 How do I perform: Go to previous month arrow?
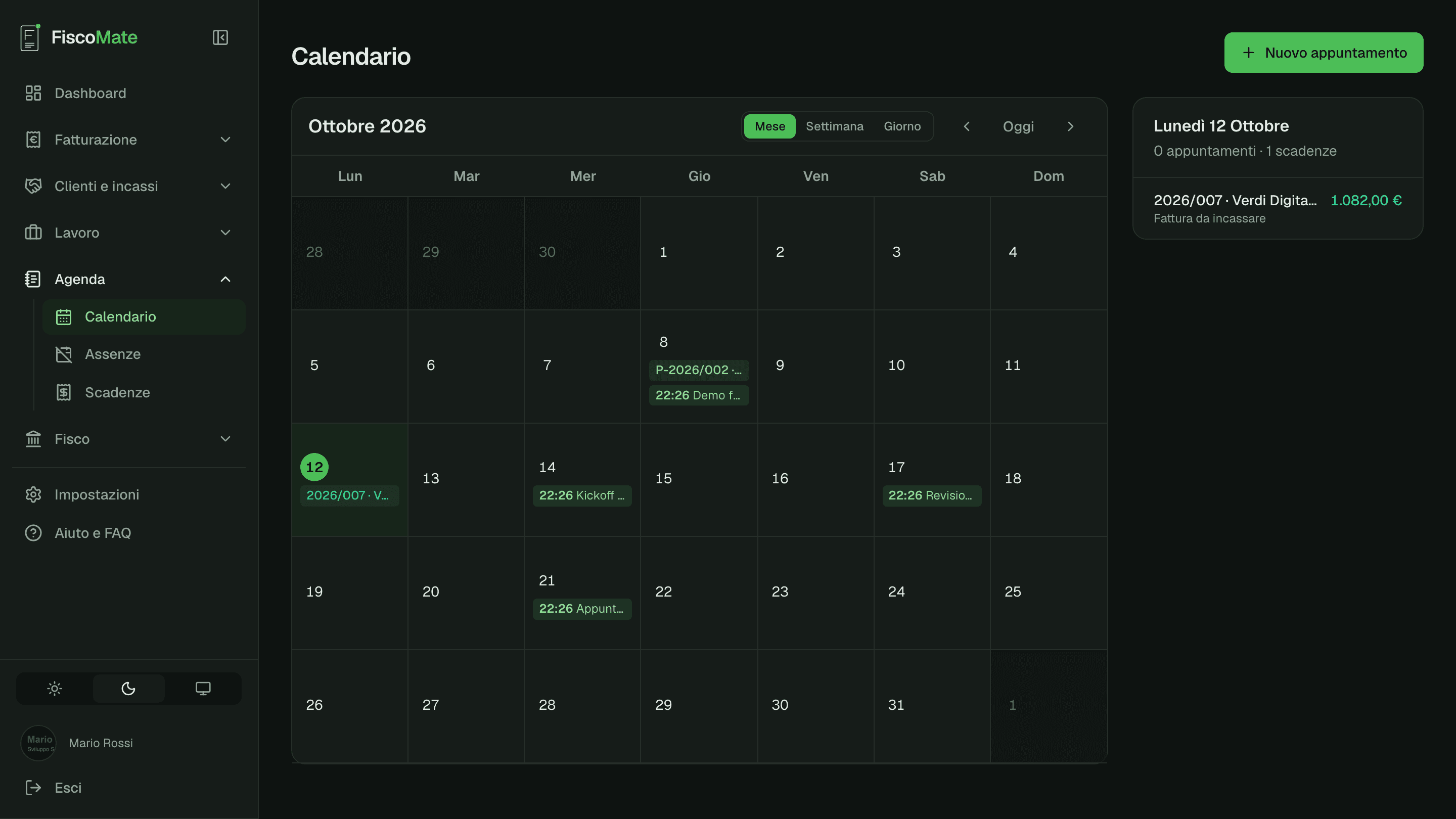click(x=967, y=126)
